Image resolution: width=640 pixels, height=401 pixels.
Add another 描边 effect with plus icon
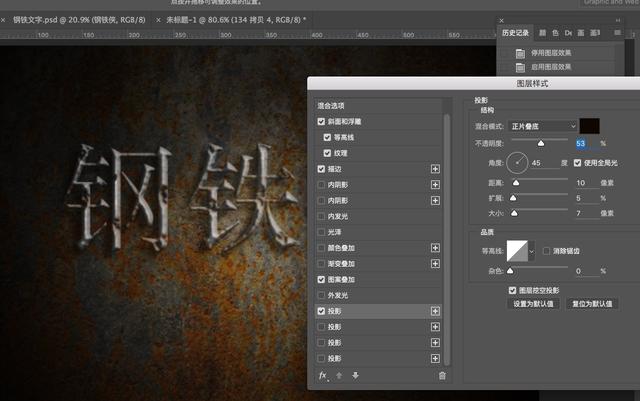click(435, 169)
